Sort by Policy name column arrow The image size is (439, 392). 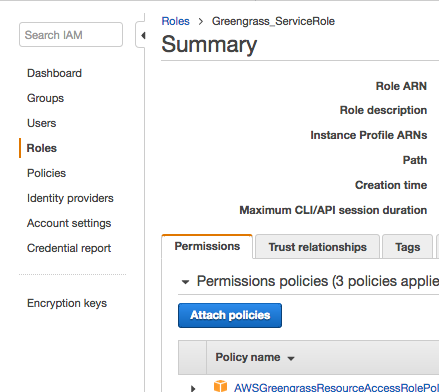(291, 359)
